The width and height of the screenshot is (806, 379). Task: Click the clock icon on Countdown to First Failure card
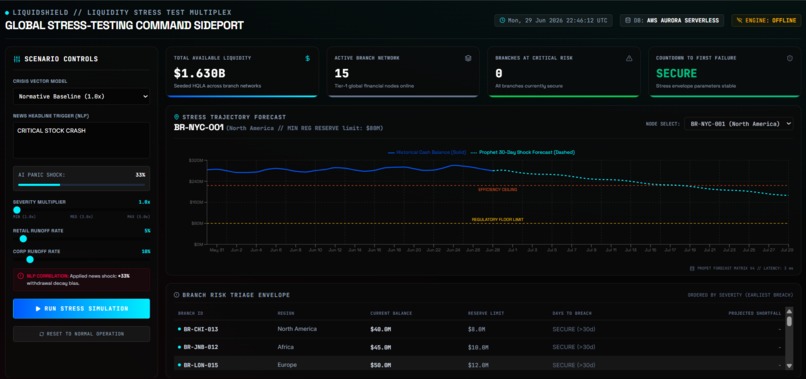[x=790, y=59]
